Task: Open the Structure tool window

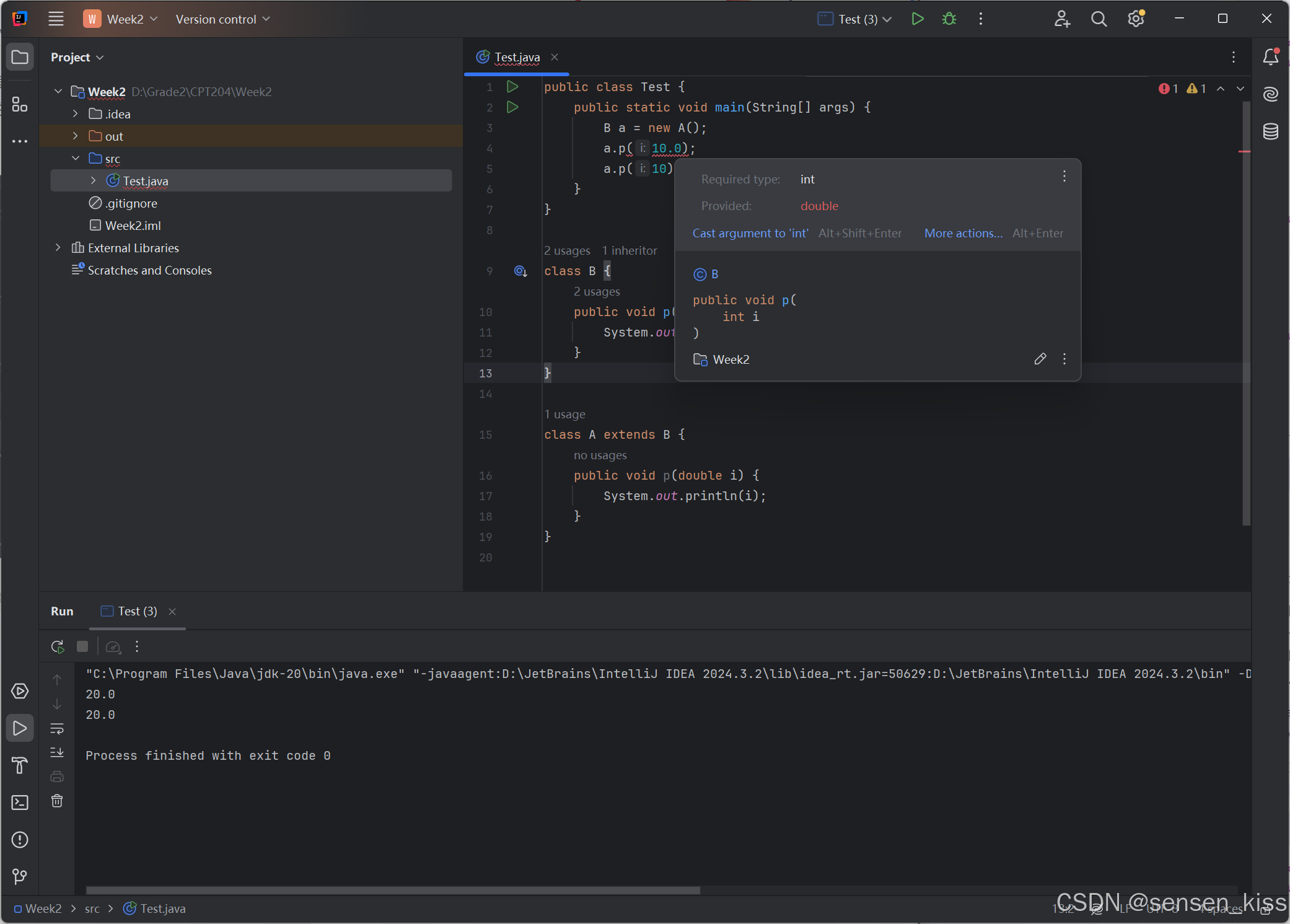Action: [20, 104]
